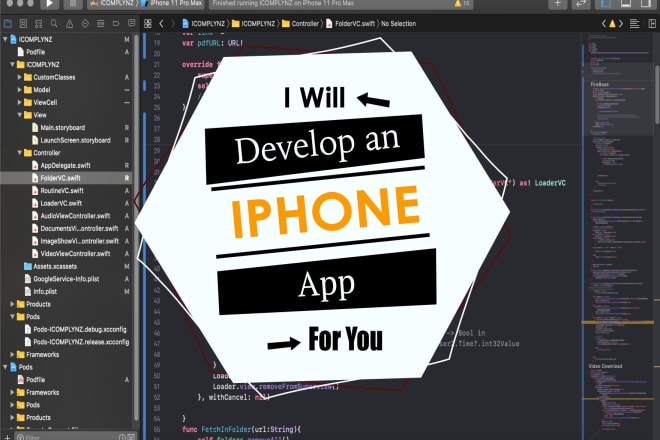Image resolution: width=660 pixels, height=440 pixels.
Task: Click the activity status 'Finished running ICOMPLYNZ'
Action: click(283, 3)
